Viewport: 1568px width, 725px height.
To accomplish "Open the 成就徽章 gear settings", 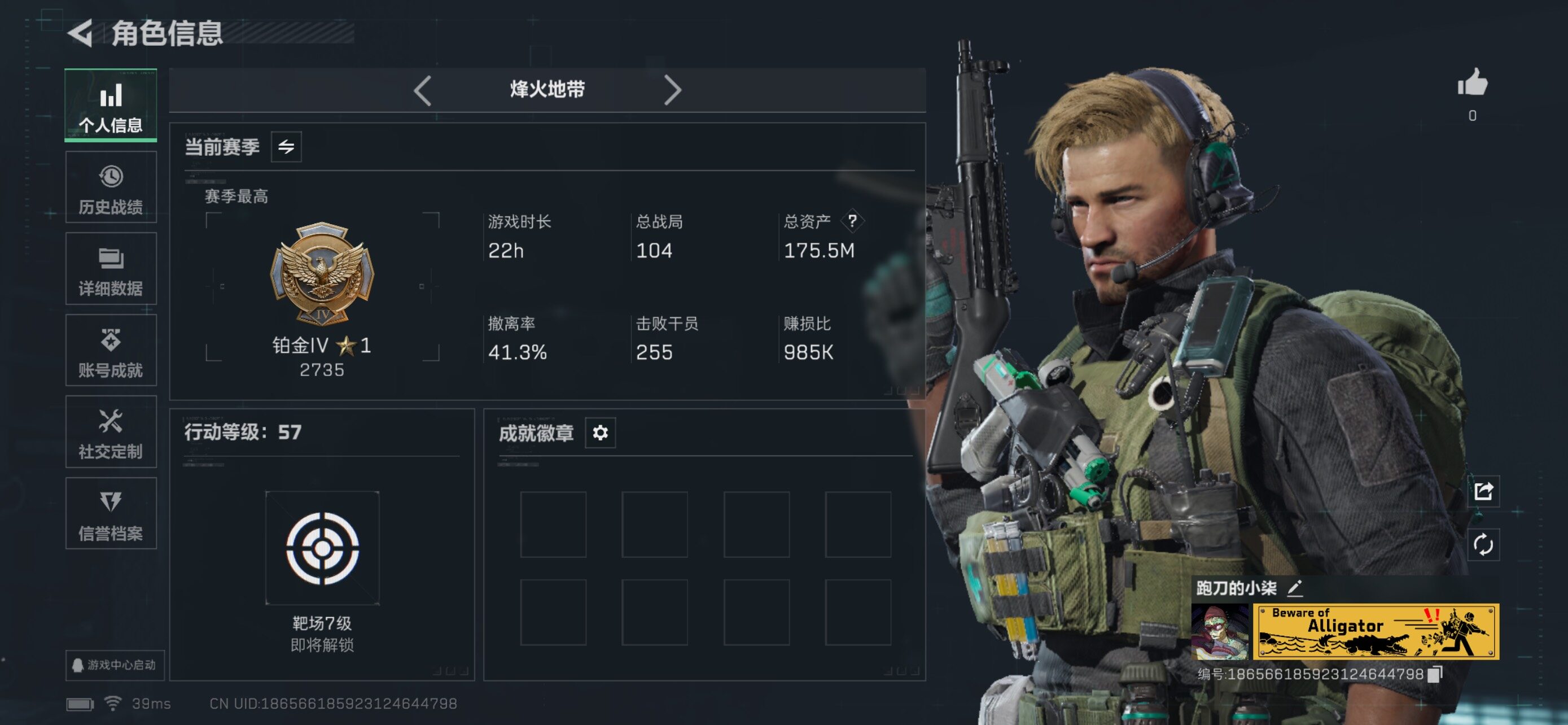I will pyautogui.click(x=600, y=433).
